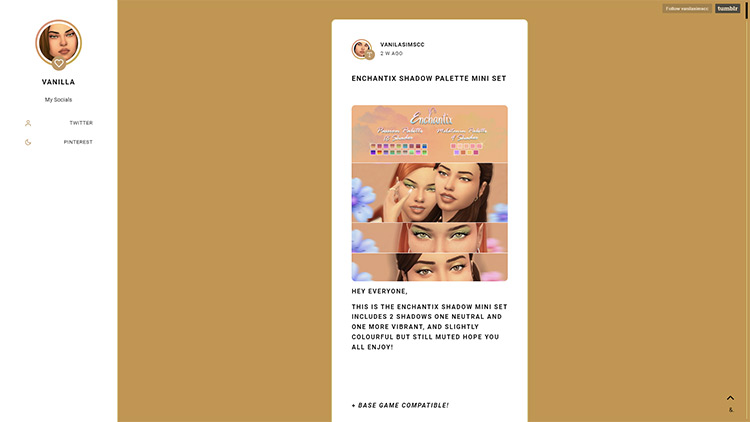750x422 pixels.
Task: Open the Pinterest social link
Action: pos(78,142)
